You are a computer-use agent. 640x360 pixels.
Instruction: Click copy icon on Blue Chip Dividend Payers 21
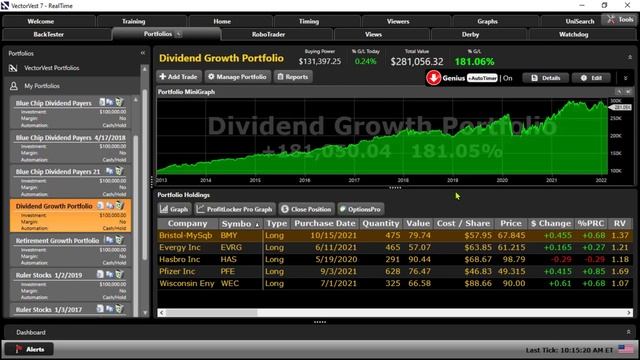click(110, 171)
